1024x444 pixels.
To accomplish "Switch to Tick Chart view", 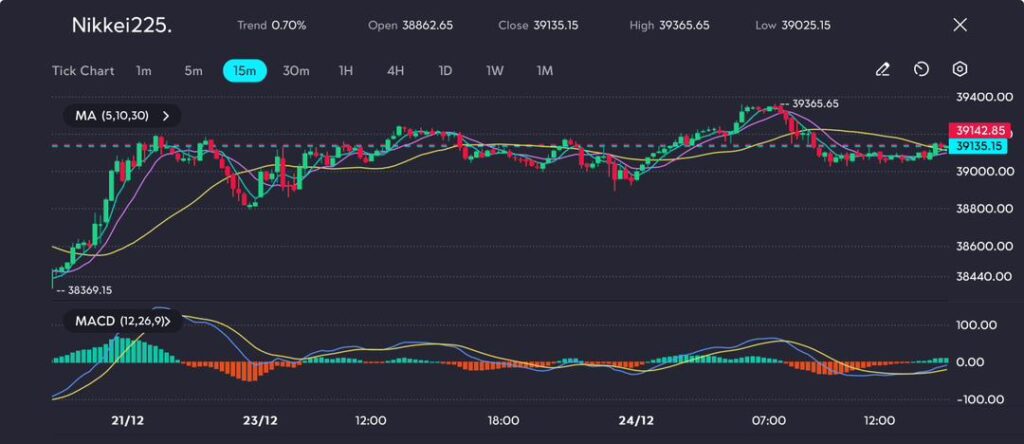I will pos(83,71).
